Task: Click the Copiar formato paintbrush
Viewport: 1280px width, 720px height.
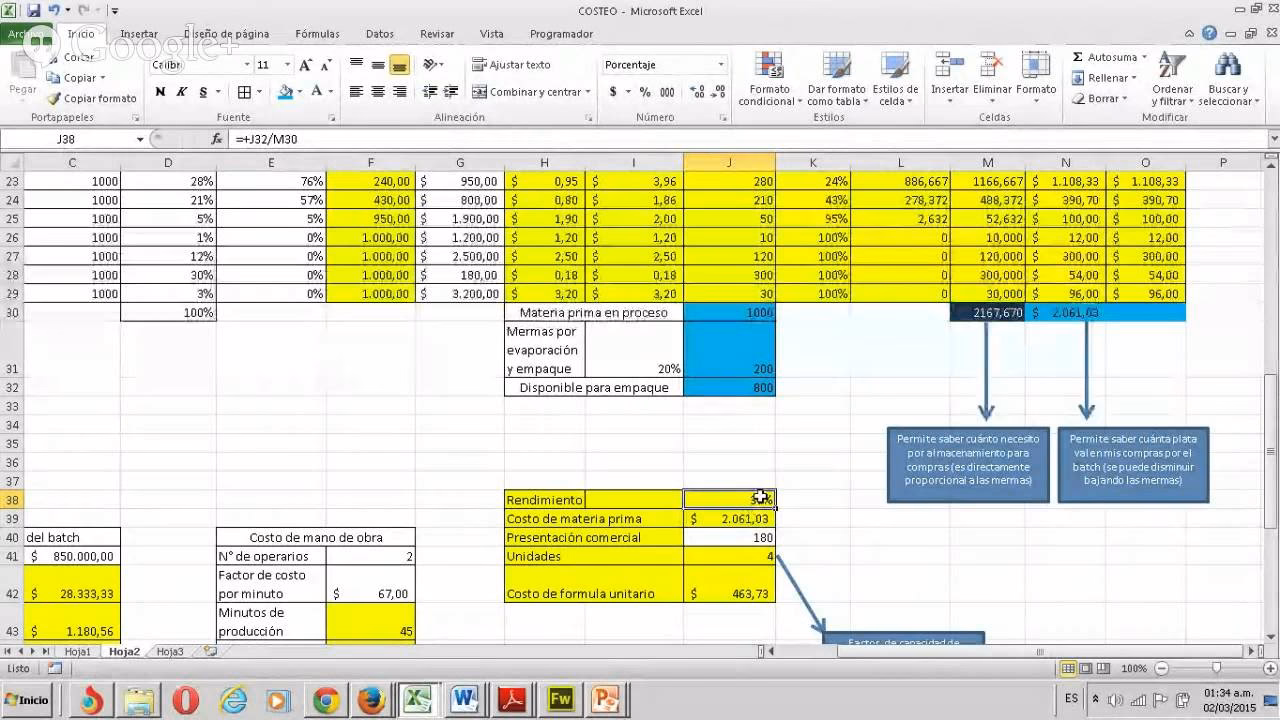Action: click(x=55, y=99)
